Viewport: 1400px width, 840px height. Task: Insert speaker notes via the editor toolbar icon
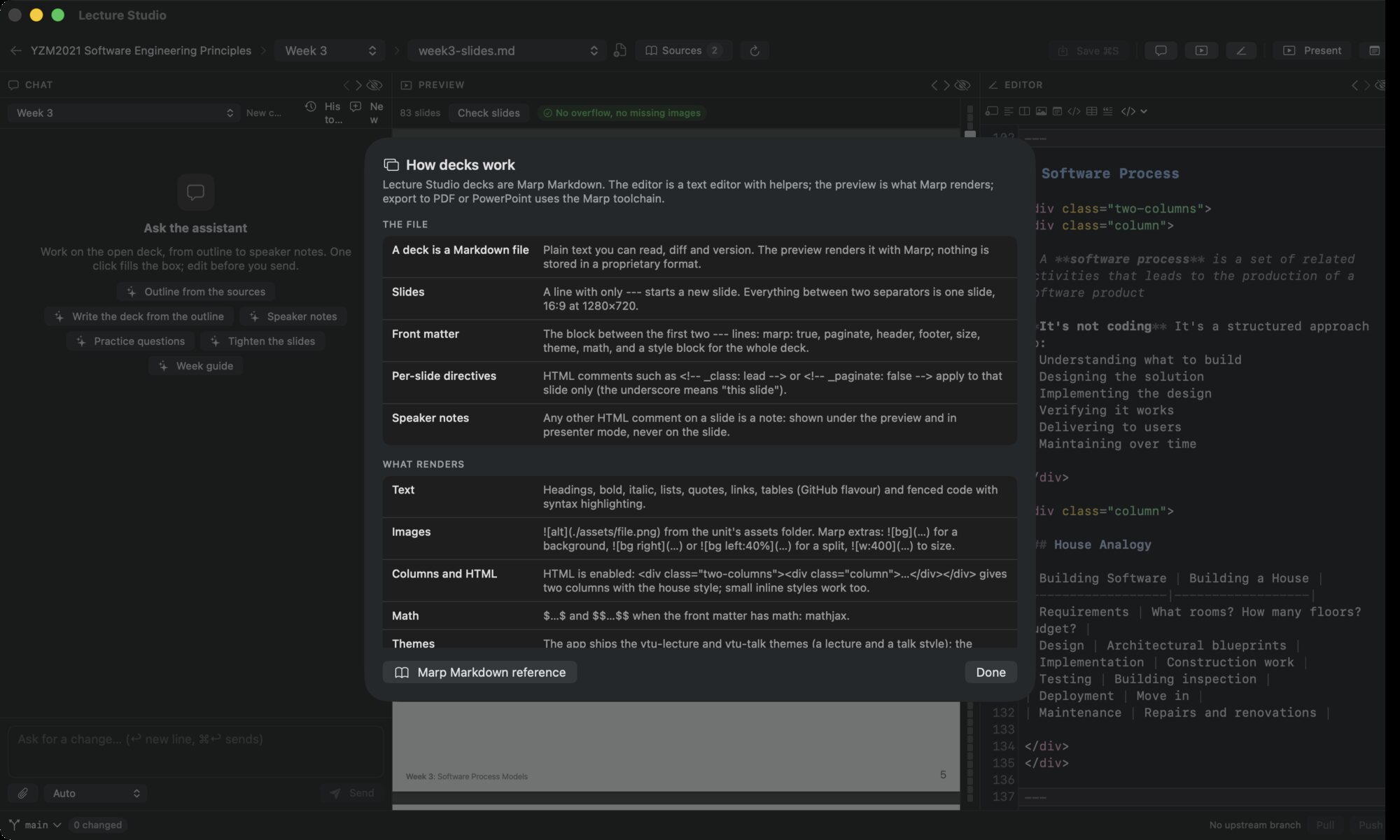click(x=1057, y=111)
